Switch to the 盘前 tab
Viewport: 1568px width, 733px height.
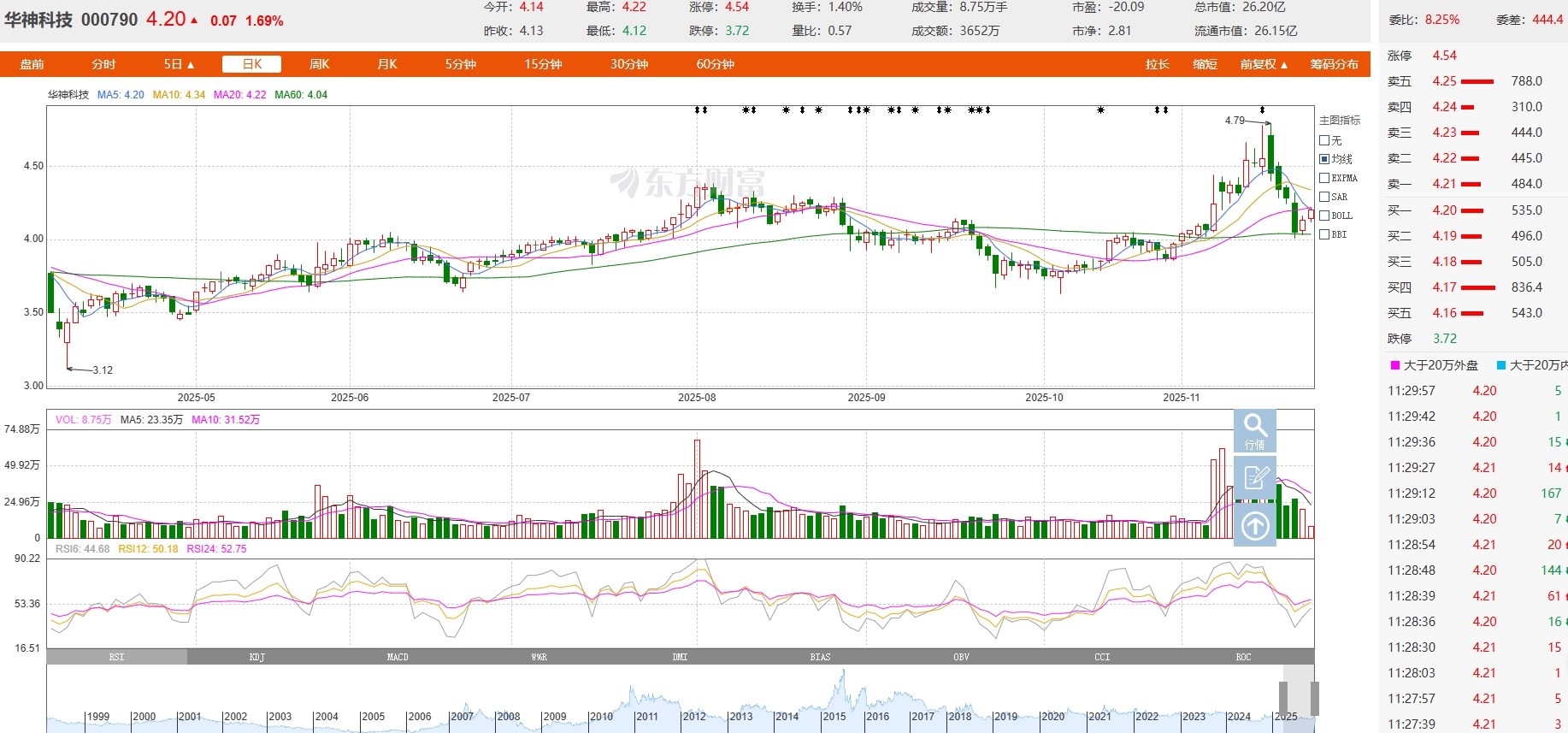click(x=32, y=64)
